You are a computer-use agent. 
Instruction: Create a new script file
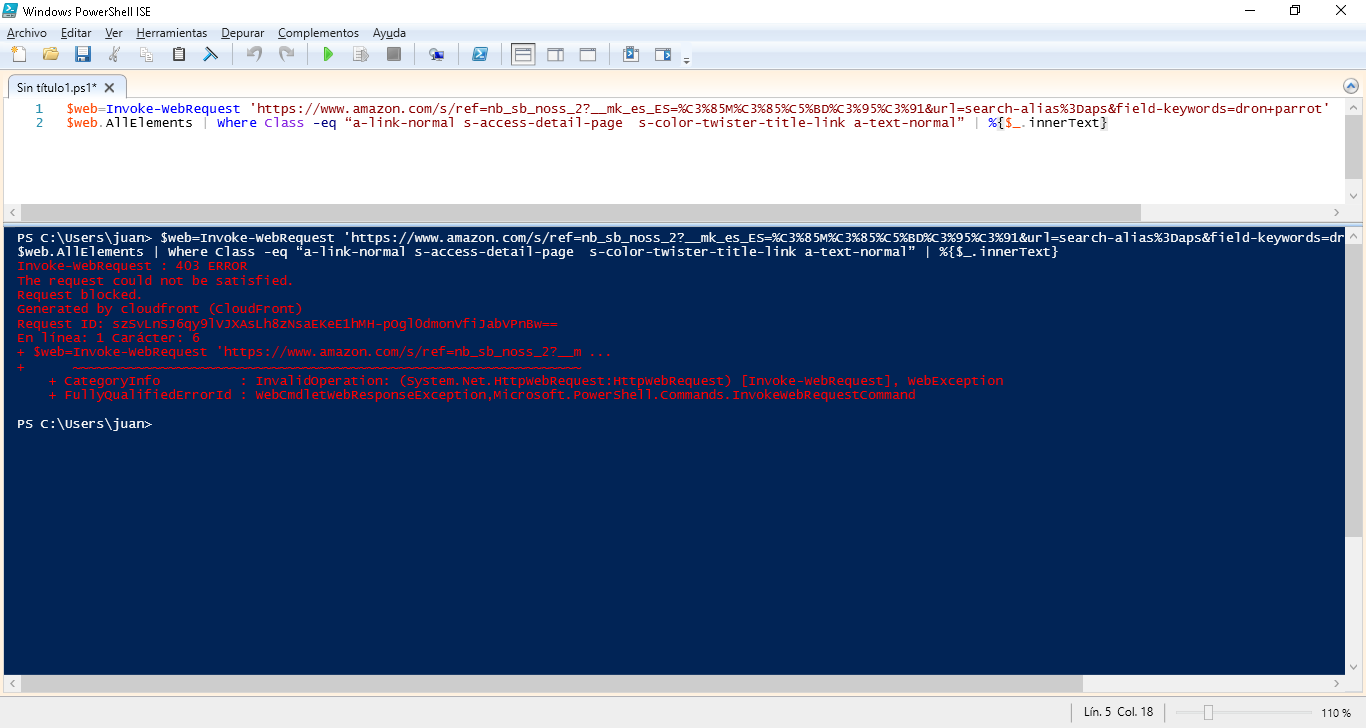18,54
